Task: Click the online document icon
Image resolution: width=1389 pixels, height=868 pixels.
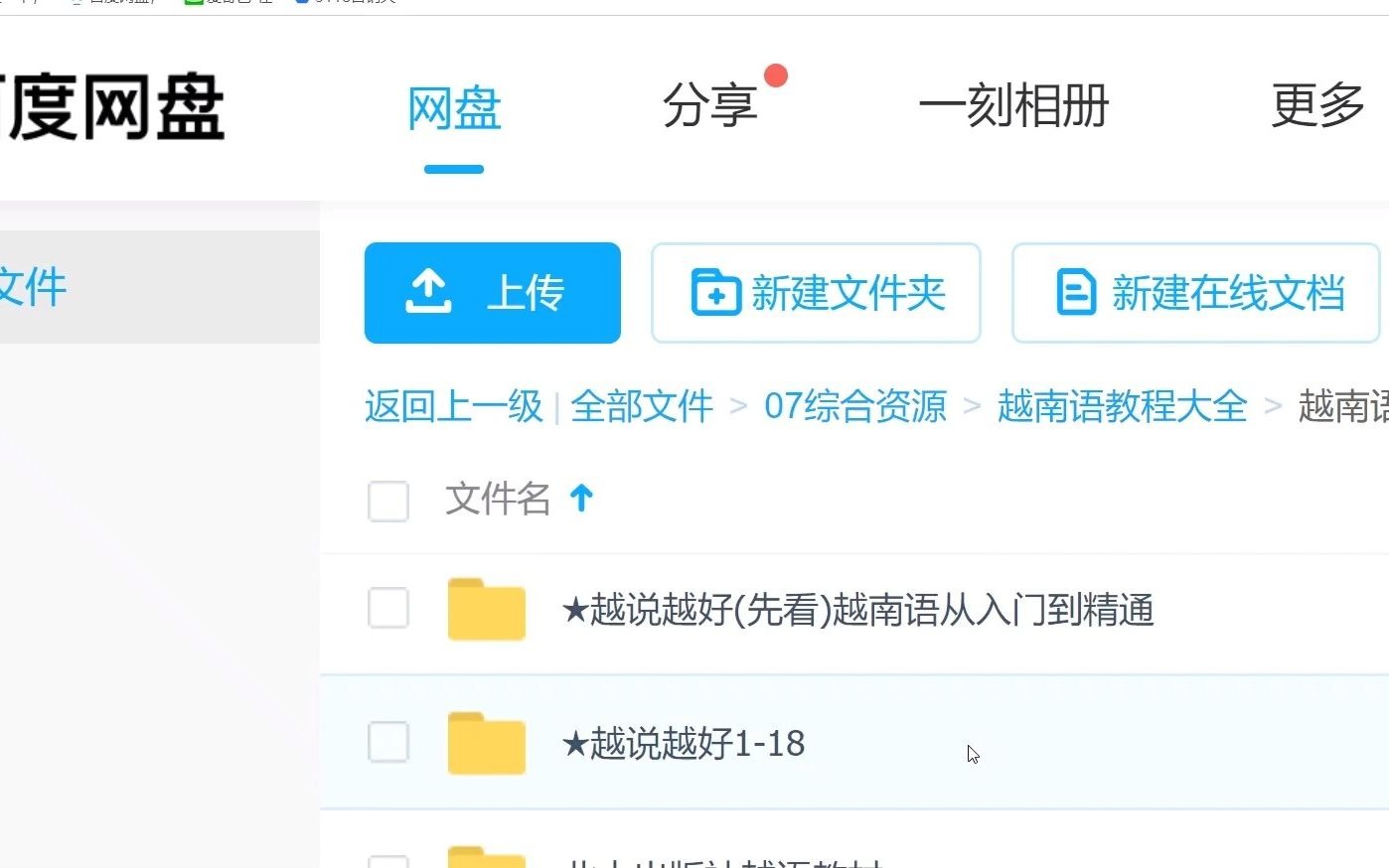Action: click(x=1076, y=293)
